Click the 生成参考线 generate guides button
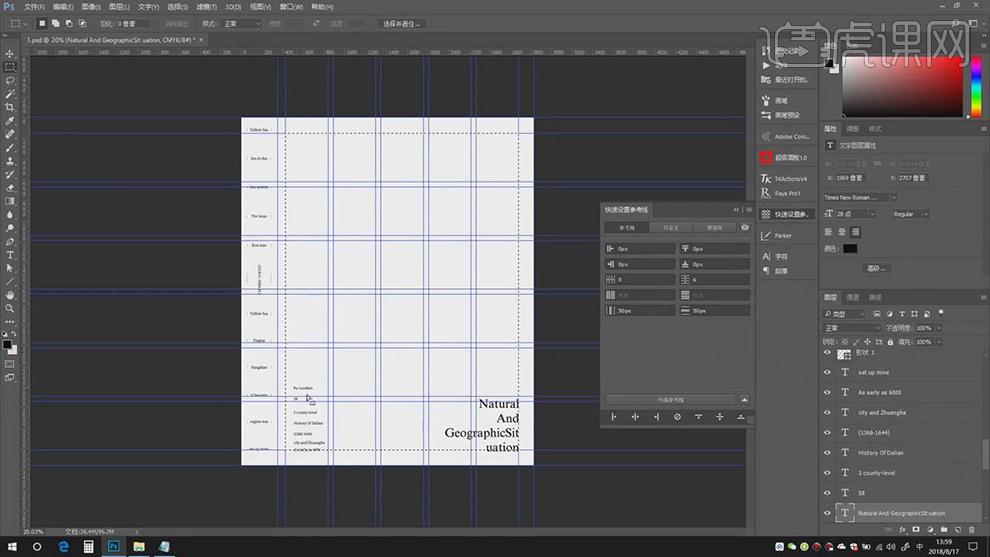990x557 pixels. pos(671,399)
